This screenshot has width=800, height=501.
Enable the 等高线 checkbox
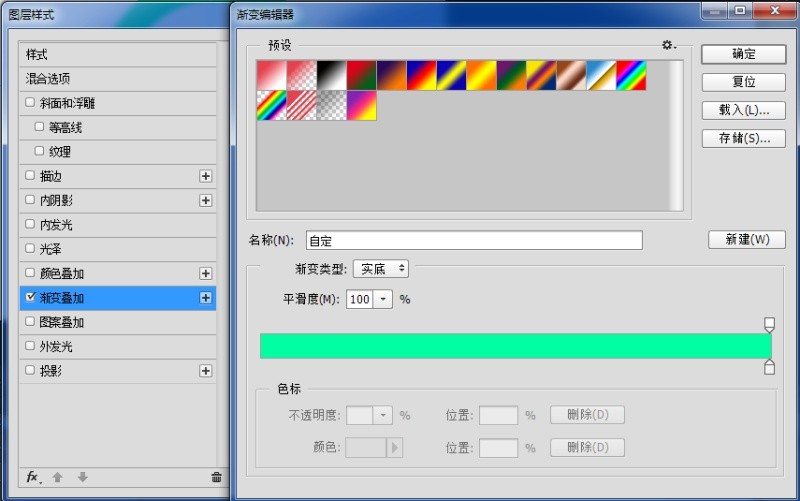click(39, 127)
